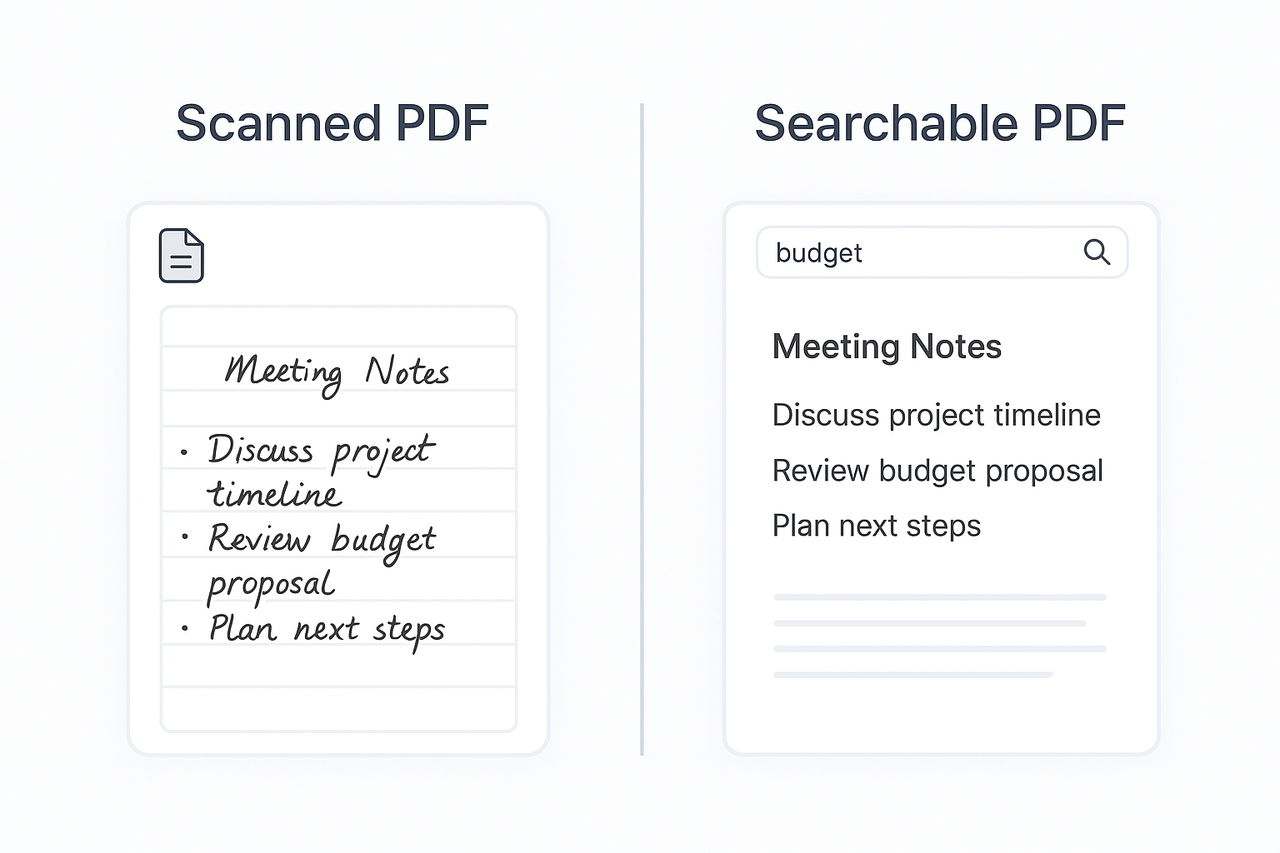Click the shortest bottom gray placeholder line
The height and width of the screenshot is (853, 1280).
912,675
